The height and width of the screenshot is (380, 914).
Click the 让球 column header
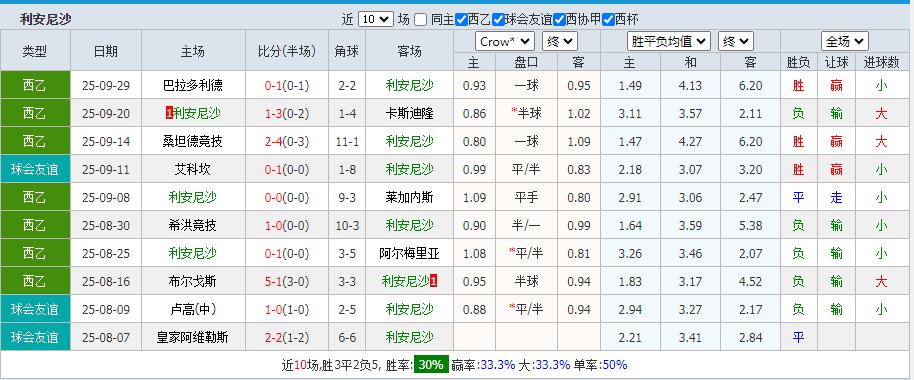(836, 62)
